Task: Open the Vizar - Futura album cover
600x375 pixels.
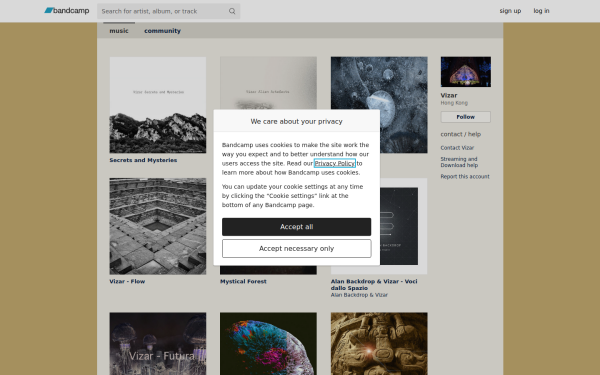Action: click(x=158, y=344)
